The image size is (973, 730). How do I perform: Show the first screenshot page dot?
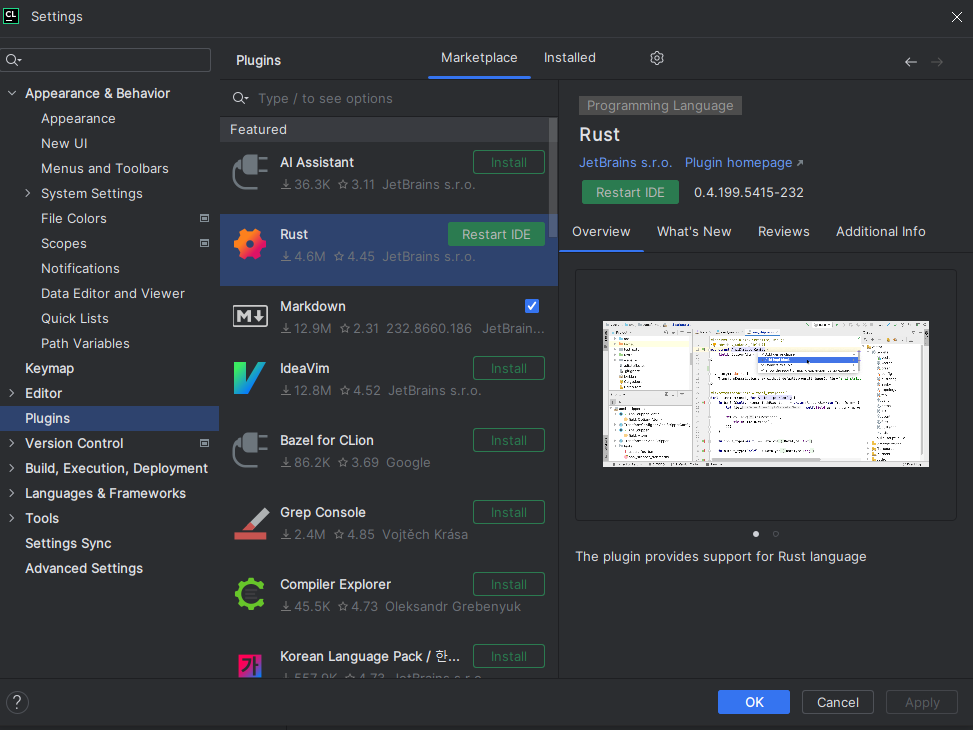[756, 534]
